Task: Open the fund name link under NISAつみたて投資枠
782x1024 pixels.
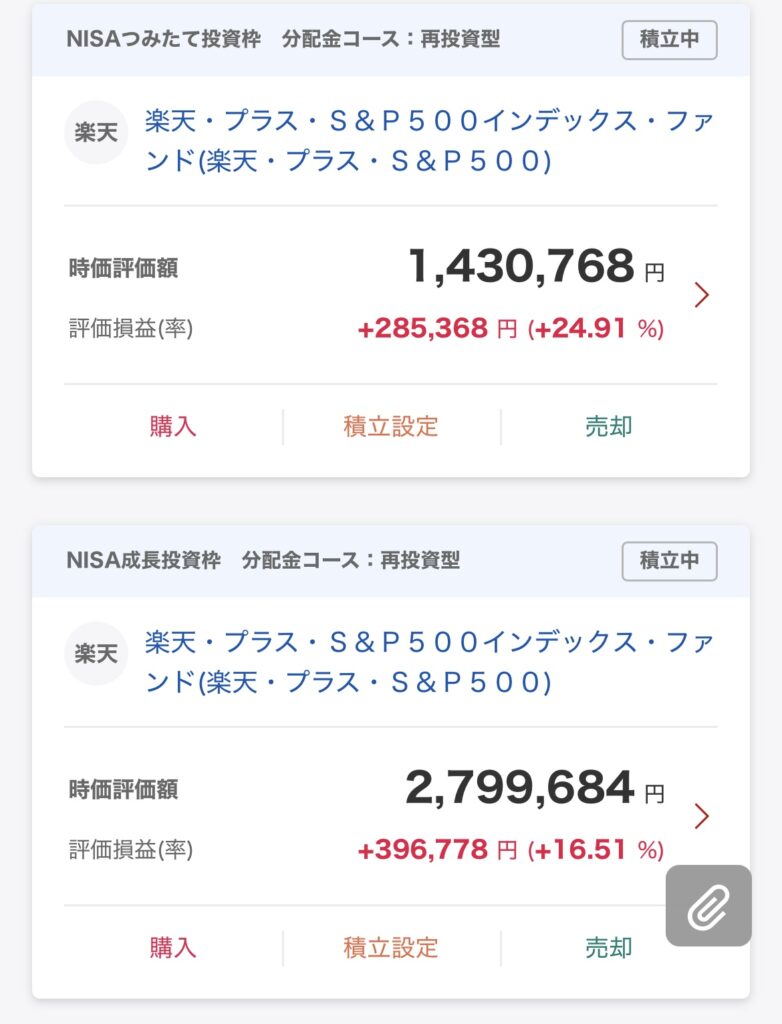Action: tap(429, 141)
